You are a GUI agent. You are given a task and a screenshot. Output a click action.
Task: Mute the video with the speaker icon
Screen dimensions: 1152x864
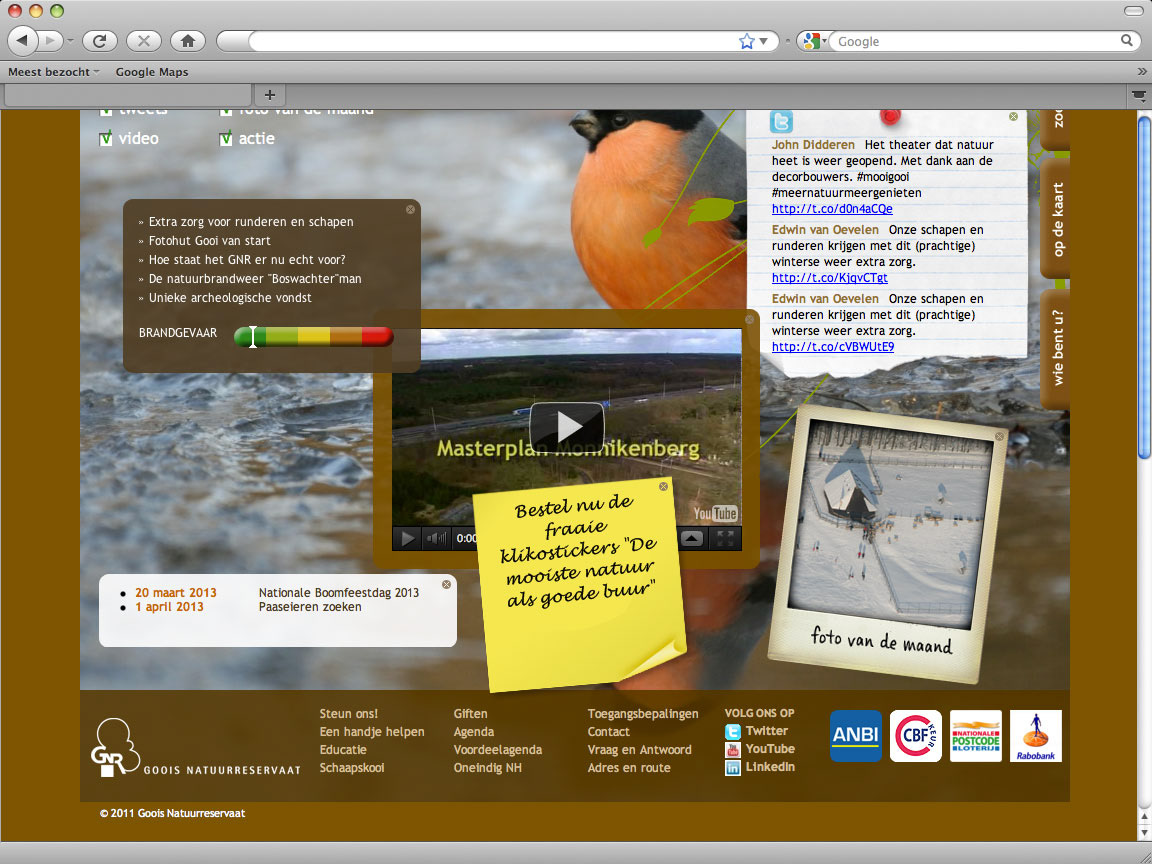pyautogui.click(x=436, y=539)
